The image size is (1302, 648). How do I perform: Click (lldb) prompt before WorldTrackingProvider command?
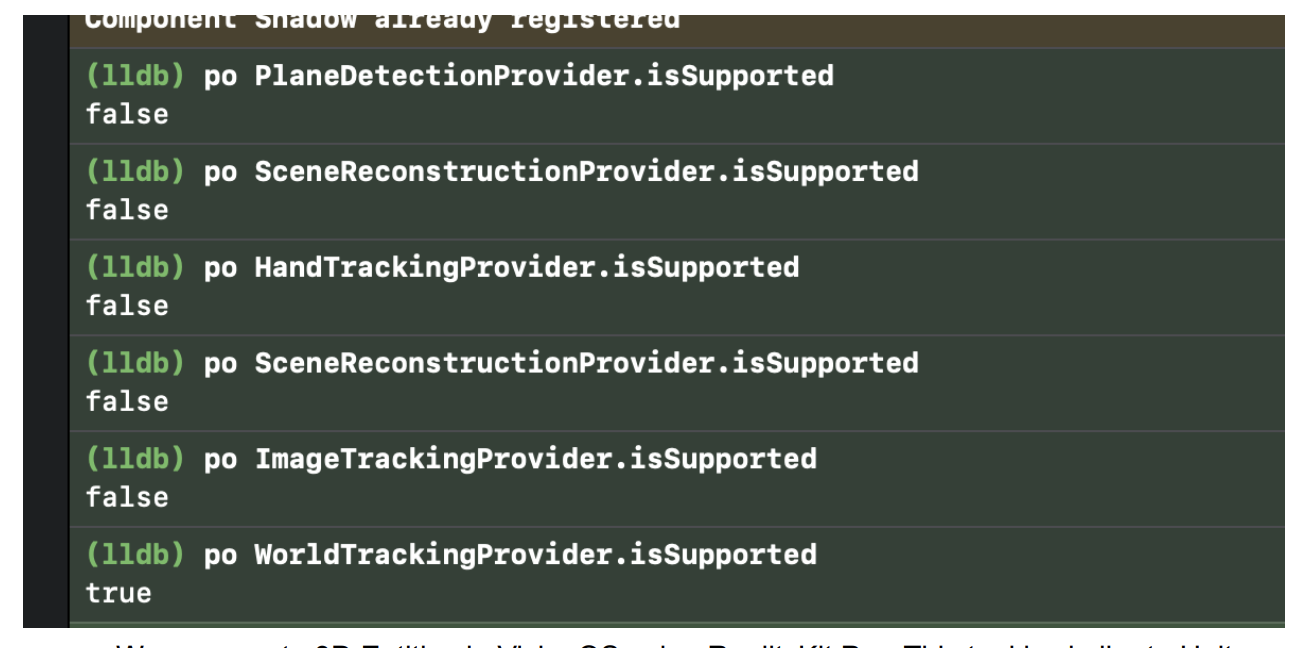(x=135, y=555)
